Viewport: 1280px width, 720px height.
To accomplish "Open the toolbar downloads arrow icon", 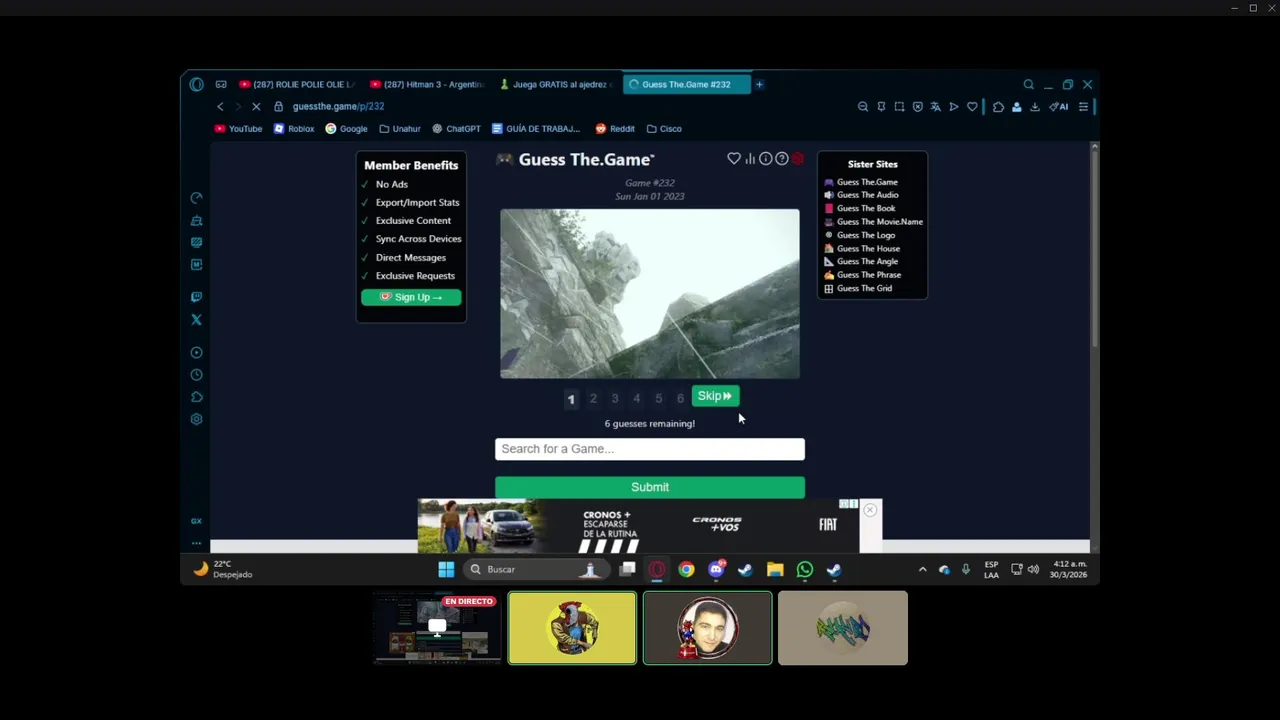I will coord(1035,107).
